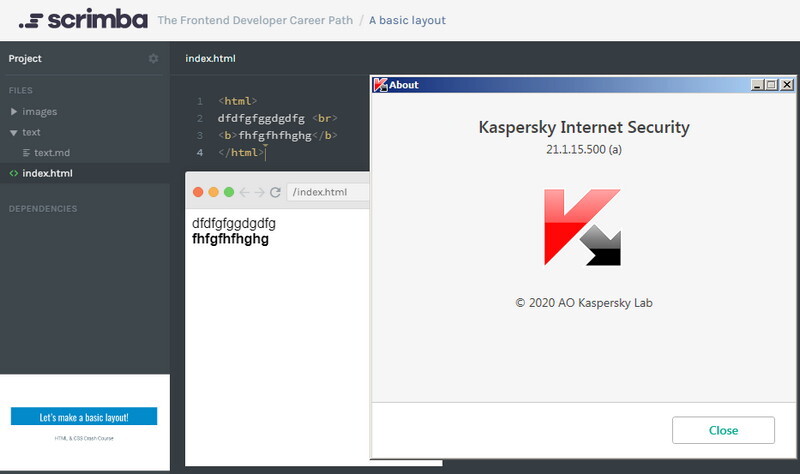Click the DEPENDENCIES section heading
The height and width of the screenshot is (474, 800).
point(43,209)
